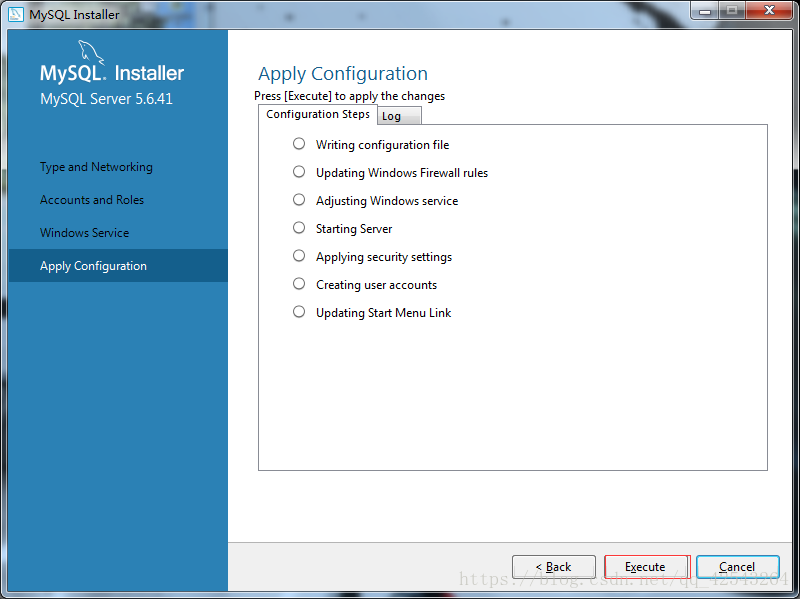Viewport: 800px width, 599px height.
Task: Close the MySQL Installer window
Action: click(769, 10)
